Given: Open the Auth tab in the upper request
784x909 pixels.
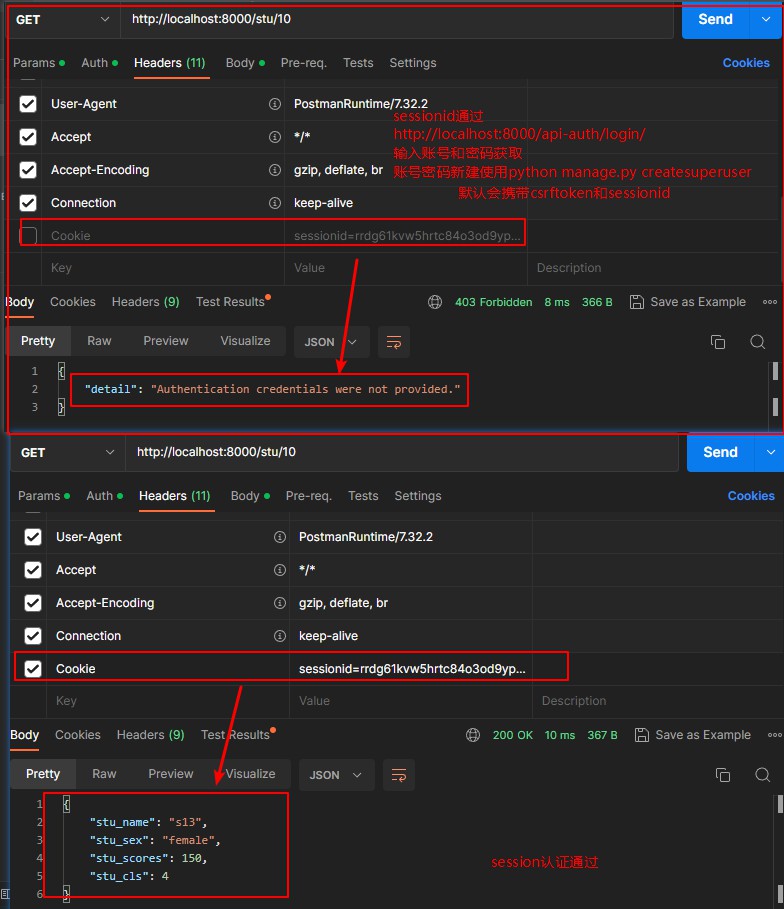Looking at the screenshot, I should click(x=99, y=63).
